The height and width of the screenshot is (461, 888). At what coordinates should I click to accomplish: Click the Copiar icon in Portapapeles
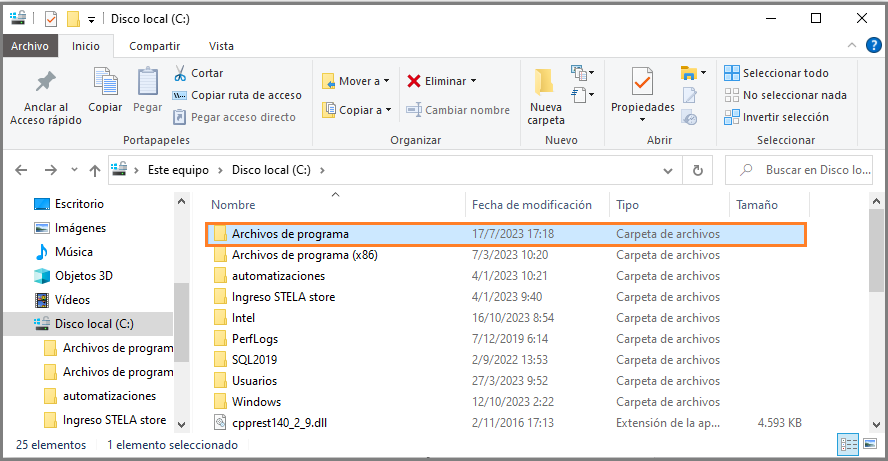tap(105, 82)
